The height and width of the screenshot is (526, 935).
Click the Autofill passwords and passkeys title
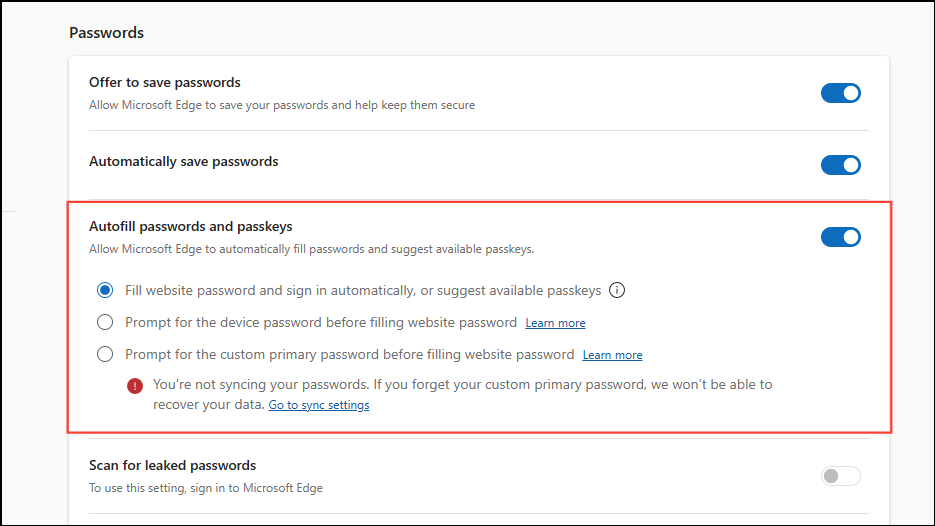point(190,227)
